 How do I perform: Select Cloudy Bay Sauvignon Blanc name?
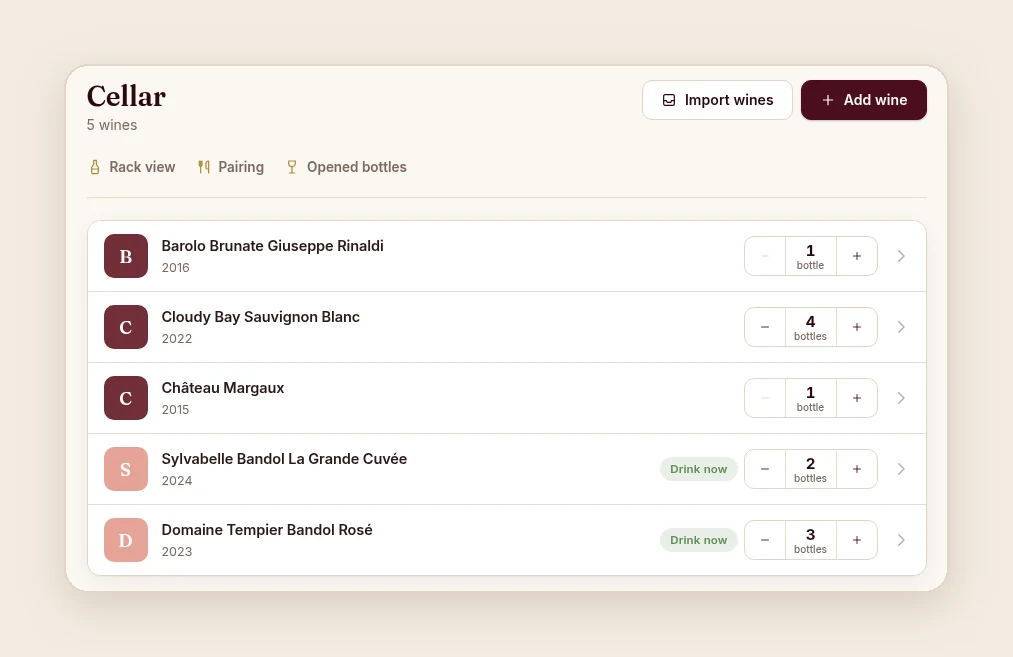[x=260, y=317]
